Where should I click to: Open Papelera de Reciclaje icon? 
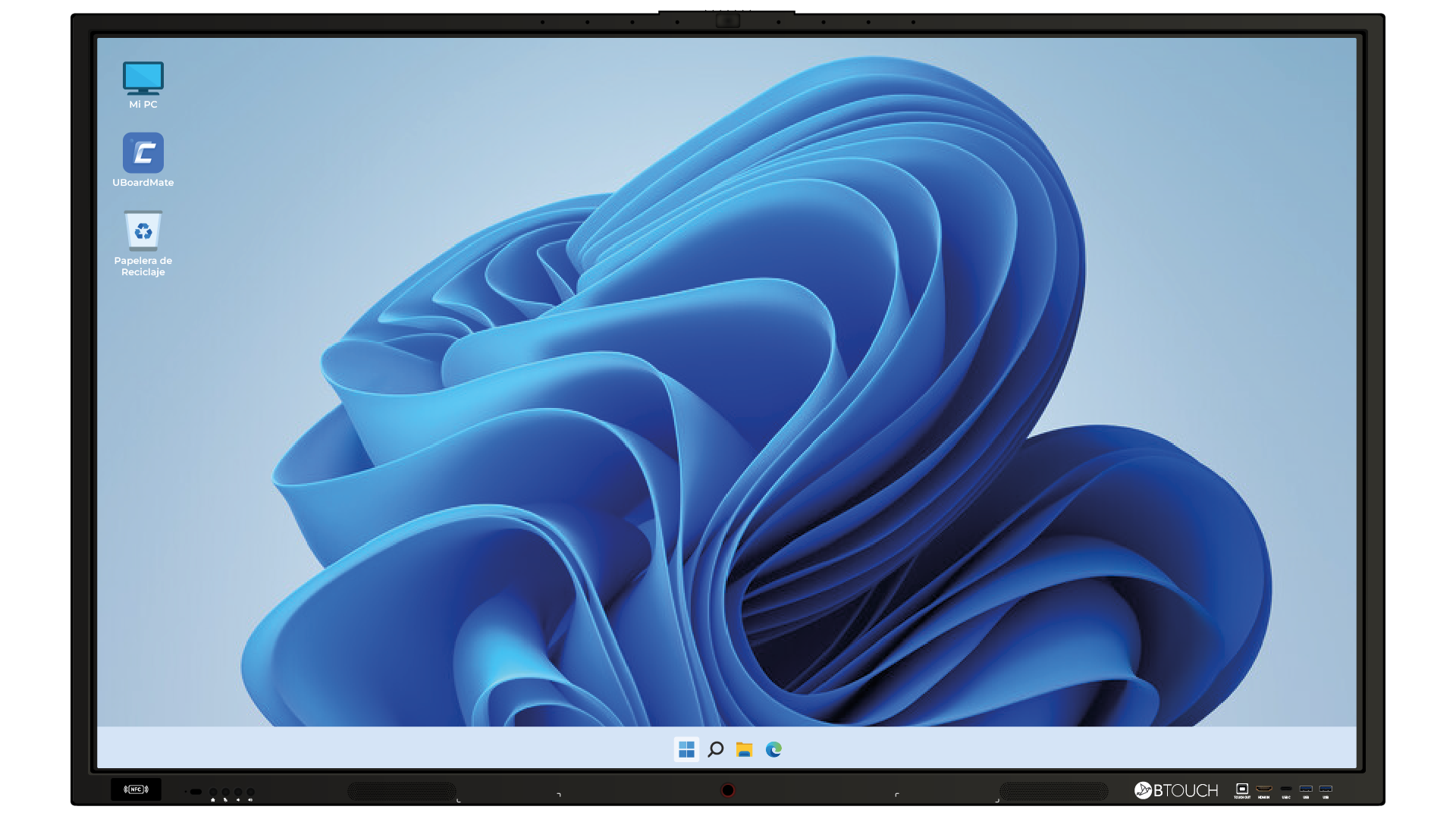(143, 231)
